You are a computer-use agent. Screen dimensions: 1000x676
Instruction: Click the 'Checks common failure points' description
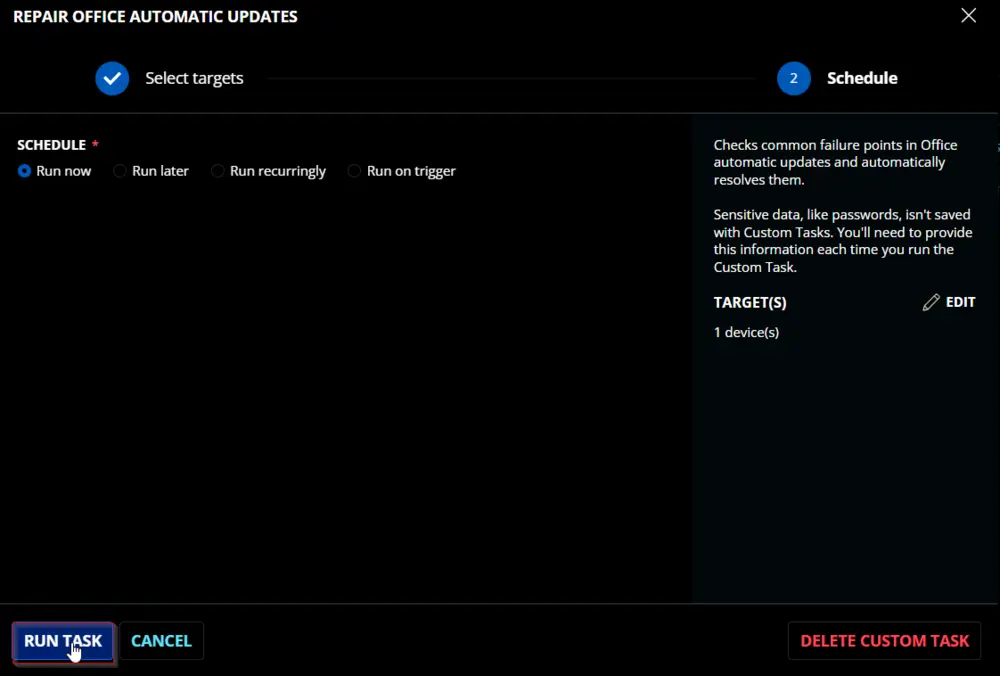pyautogui.click(x=835, y=163)
